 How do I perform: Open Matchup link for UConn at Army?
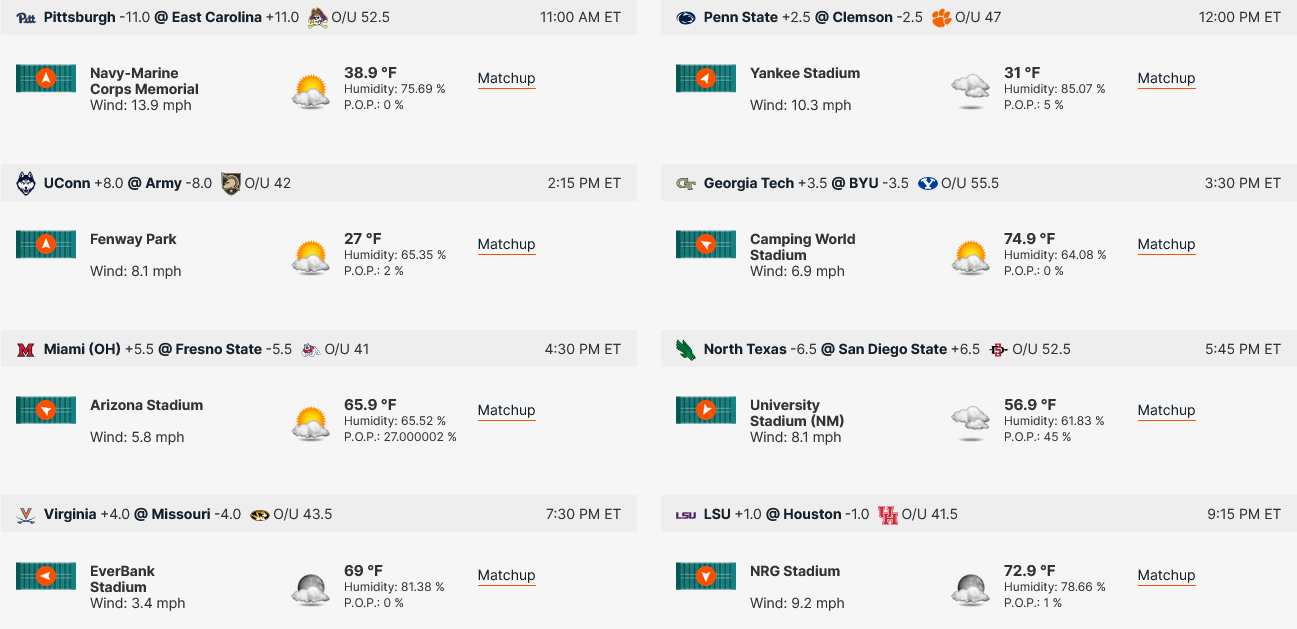coord(506,245)
